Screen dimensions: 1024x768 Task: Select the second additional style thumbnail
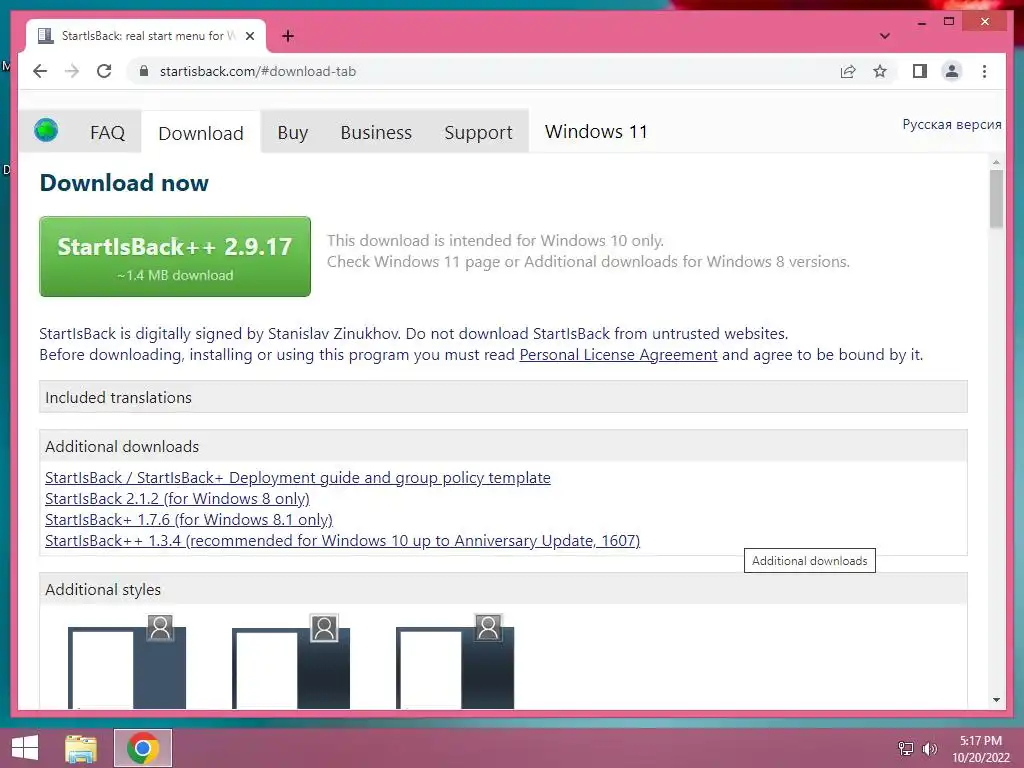click(x=291, y=662)
